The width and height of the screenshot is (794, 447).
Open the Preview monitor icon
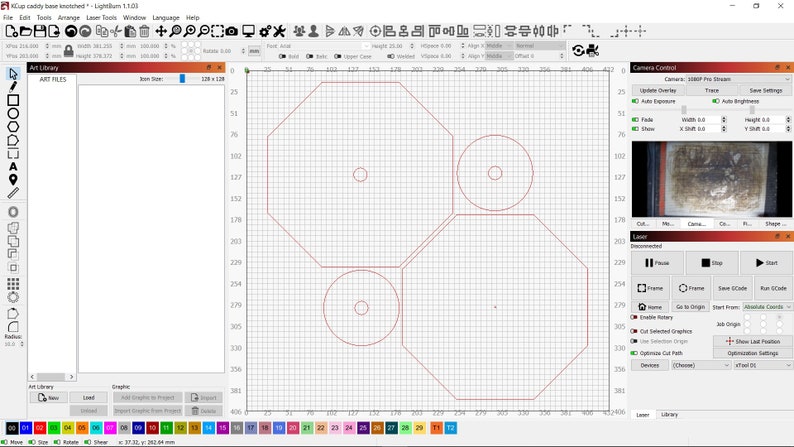pyautogui.click(x=248, y=31)
